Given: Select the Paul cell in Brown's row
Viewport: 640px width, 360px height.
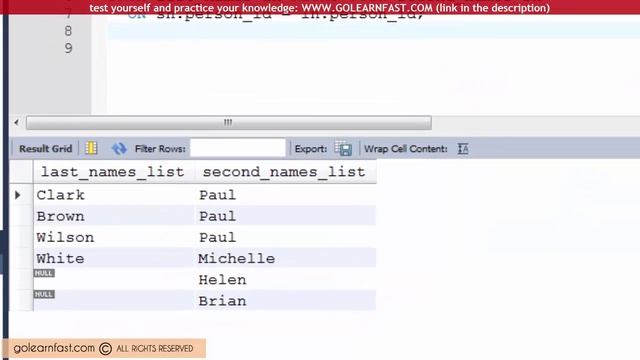Looking at the screenshot, I should pyautogui.click(x=285, y=216).
